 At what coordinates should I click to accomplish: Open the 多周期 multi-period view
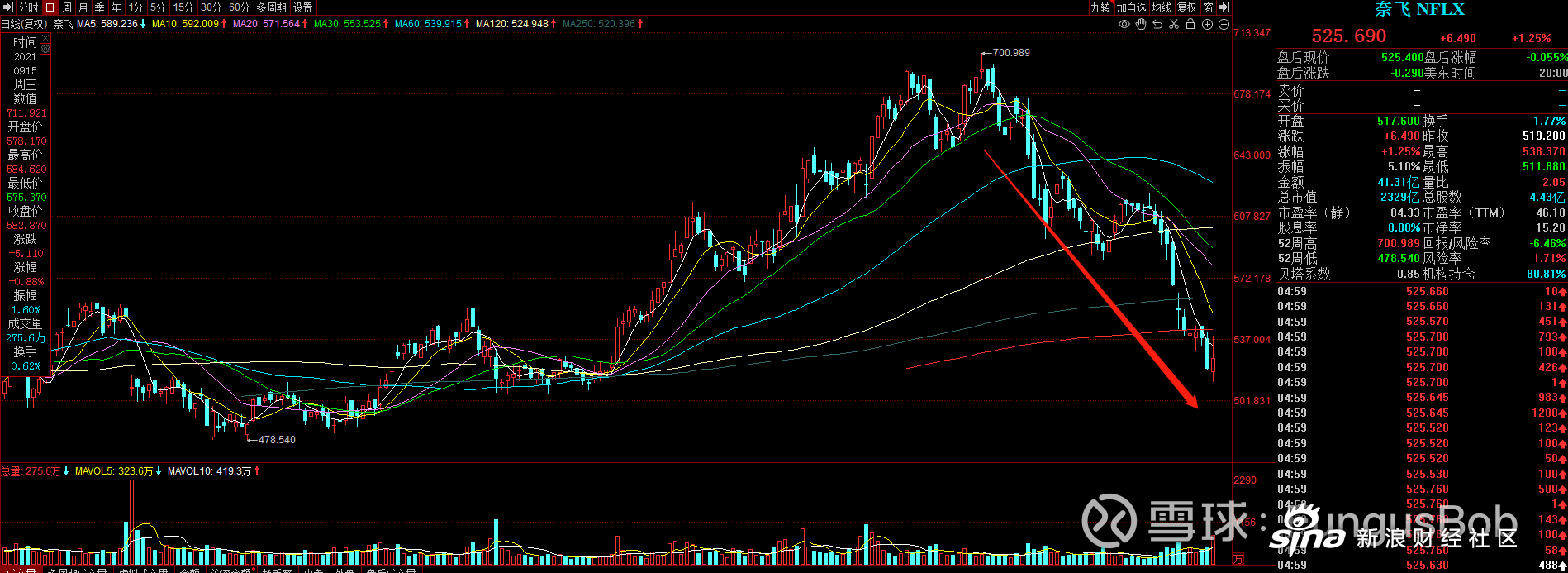coord(272,7)
